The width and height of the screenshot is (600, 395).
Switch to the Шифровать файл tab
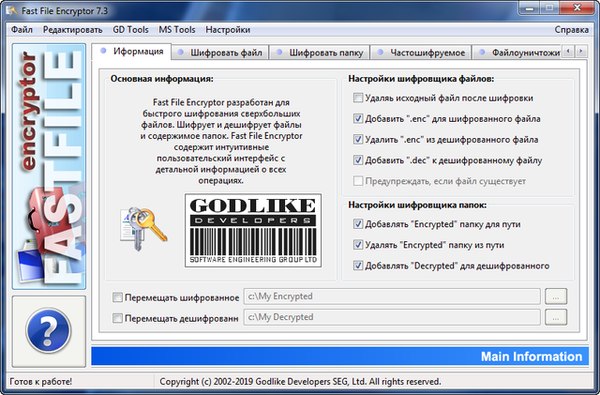click(220, 52)
